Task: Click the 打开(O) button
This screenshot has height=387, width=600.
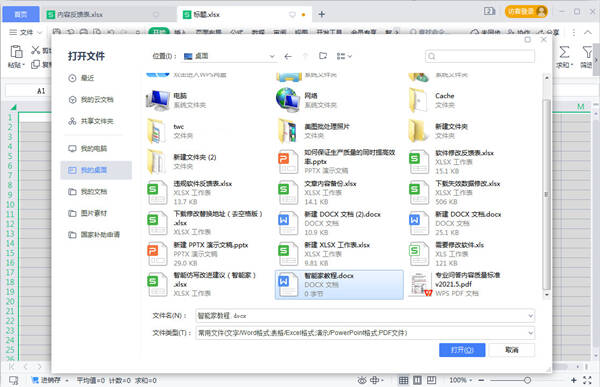Action: [462, 350]
